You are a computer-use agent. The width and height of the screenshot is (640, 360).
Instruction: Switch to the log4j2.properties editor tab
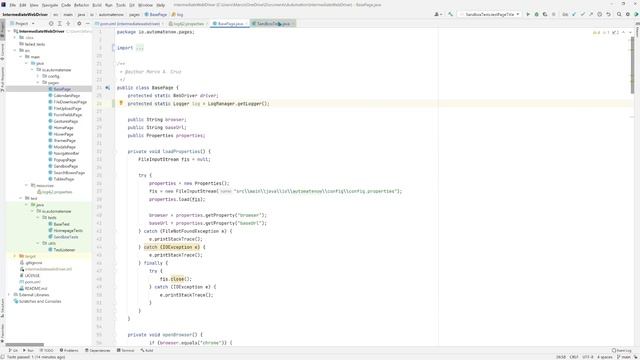[x=187, y=24]
